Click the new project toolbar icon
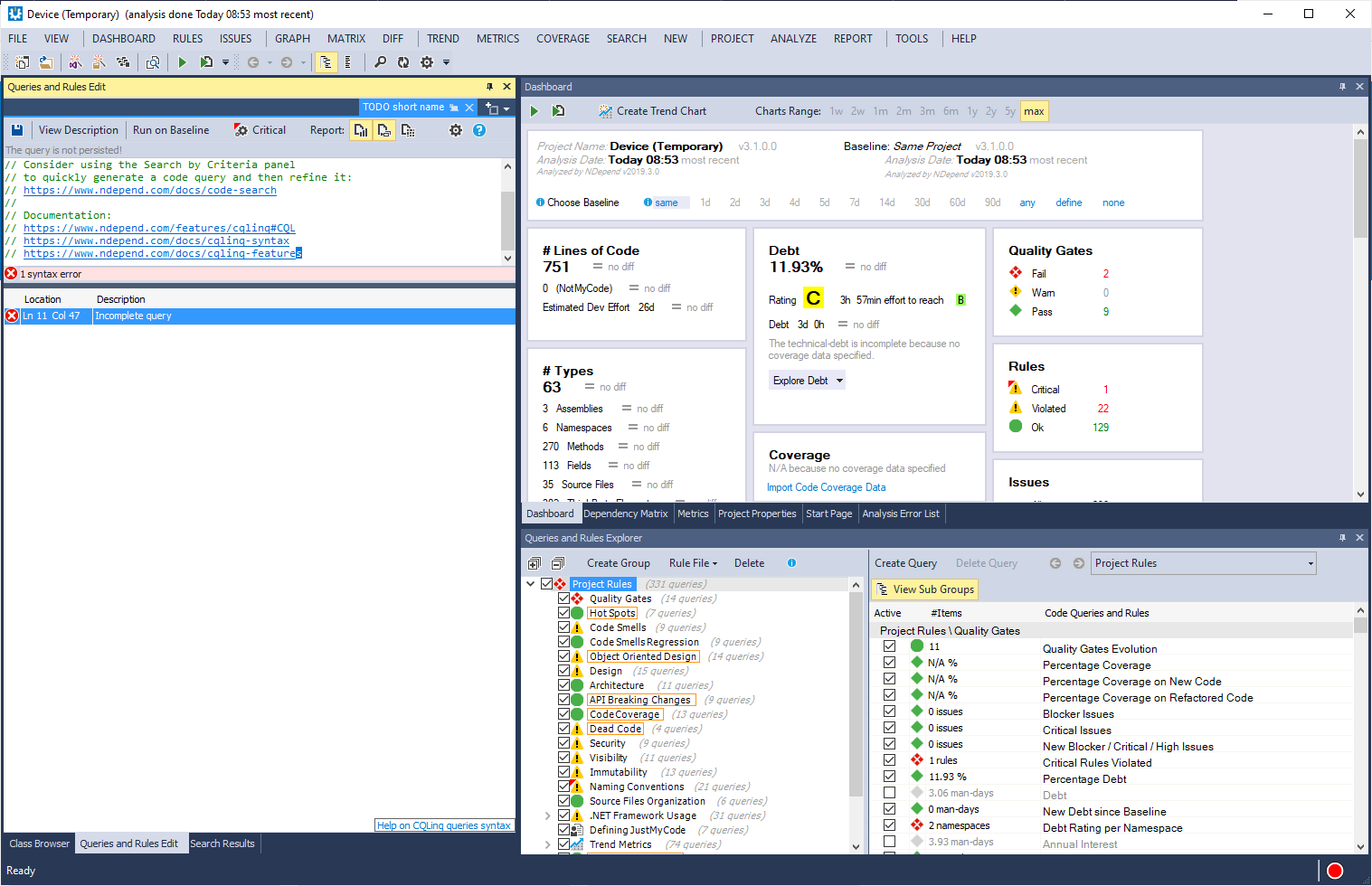The width and height of the screenshot is (1372, 886). click(x=22, y=62)
